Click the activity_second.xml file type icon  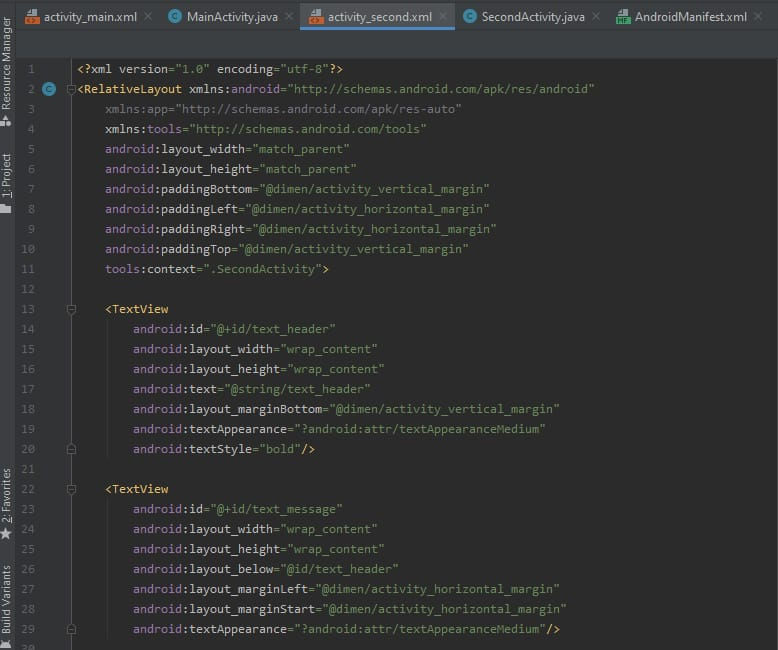click(x=316, y=17)
